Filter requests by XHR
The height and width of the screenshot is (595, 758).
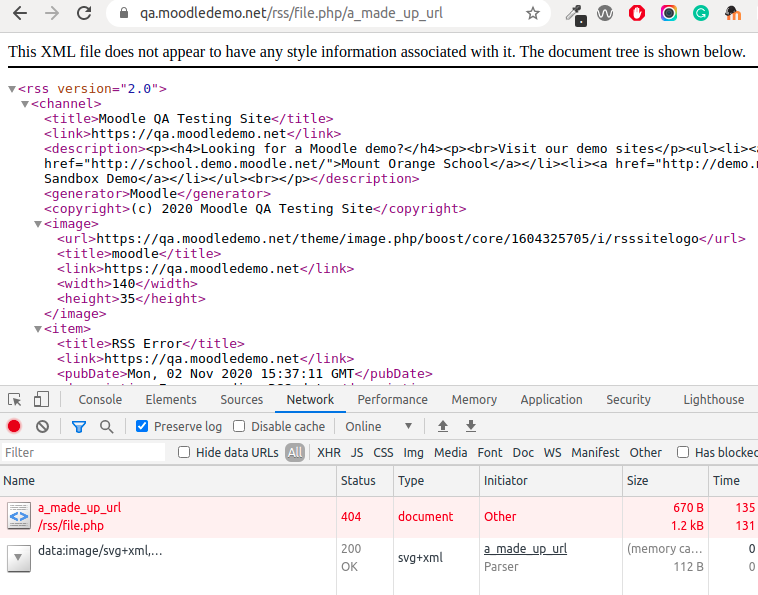tap(329, 453)
